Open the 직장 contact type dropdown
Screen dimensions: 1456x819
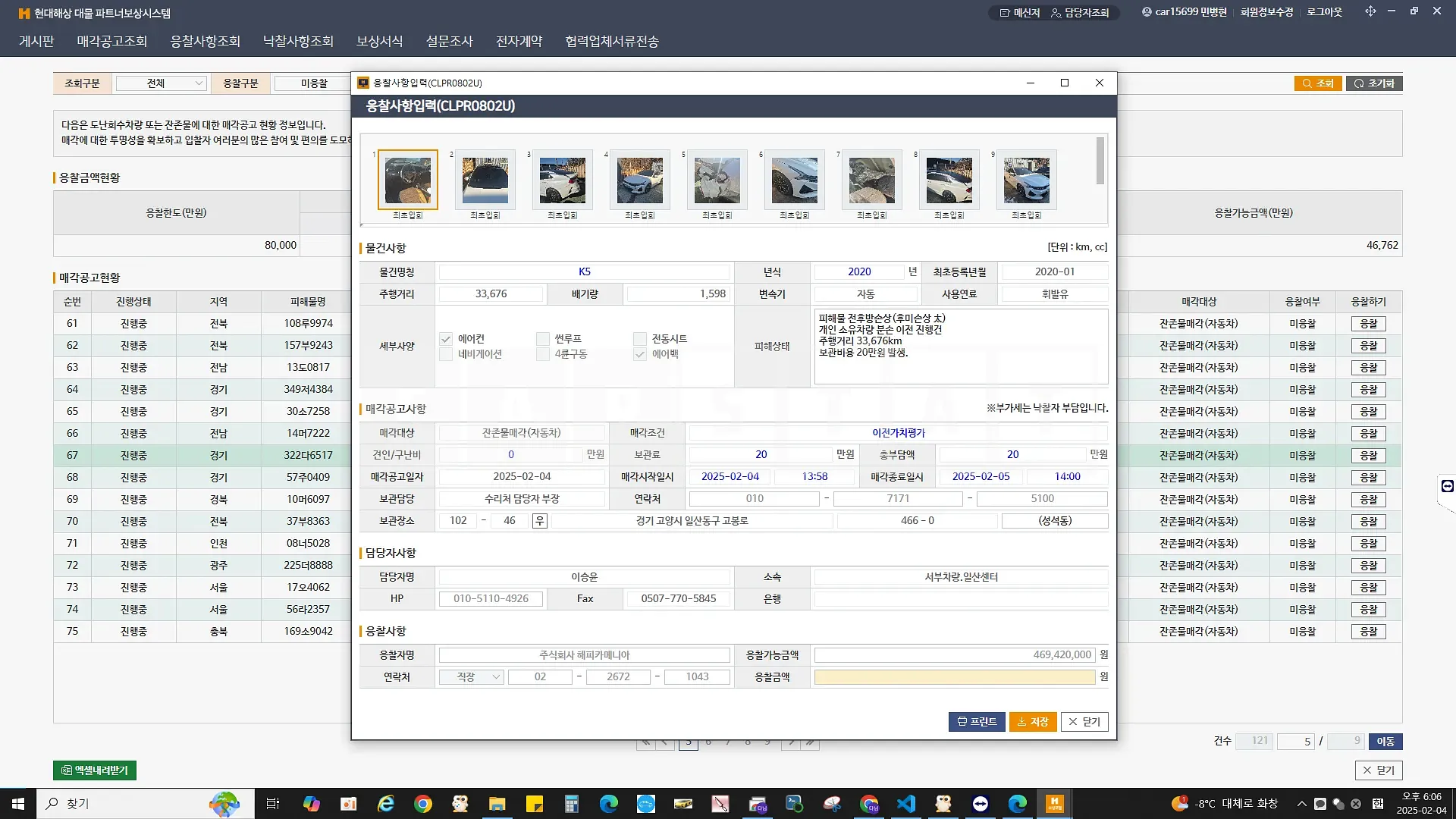pyautogui.click(x=471, y=677)
